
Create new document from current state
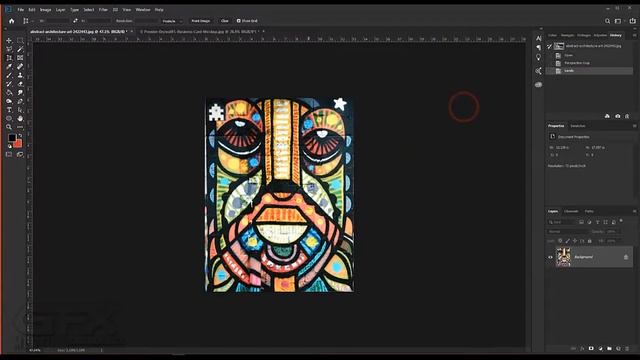pyautogui.click(x=607, y=116)
